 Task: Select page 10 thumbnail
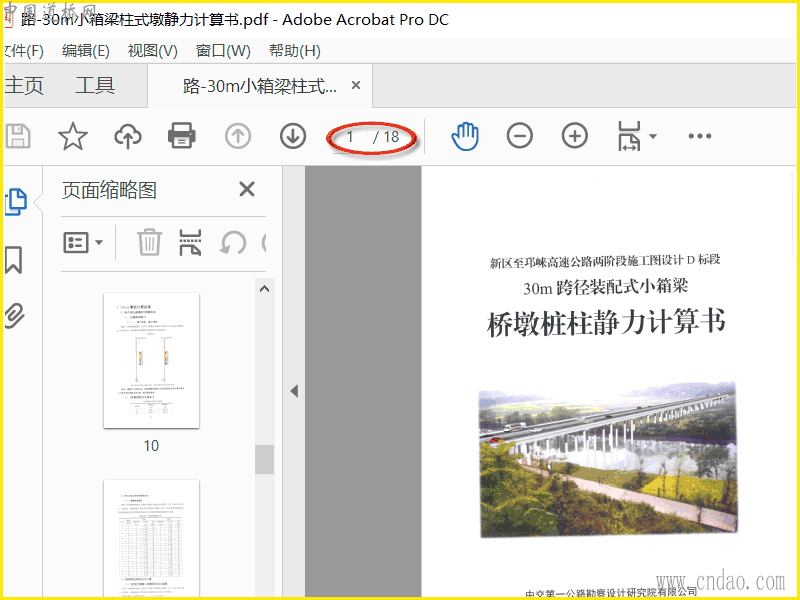[152, 360]
